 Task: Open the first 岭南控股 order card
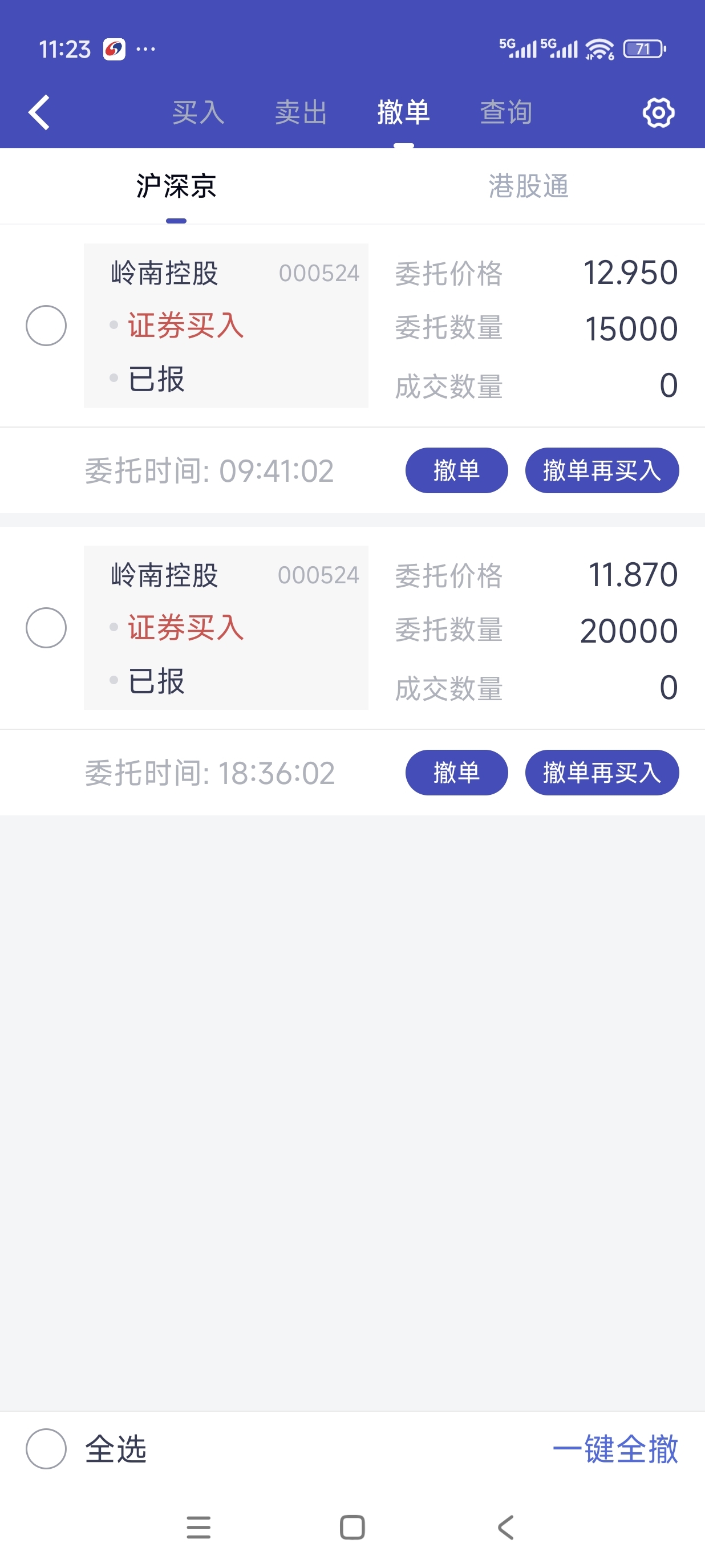[x=226, y=326]
